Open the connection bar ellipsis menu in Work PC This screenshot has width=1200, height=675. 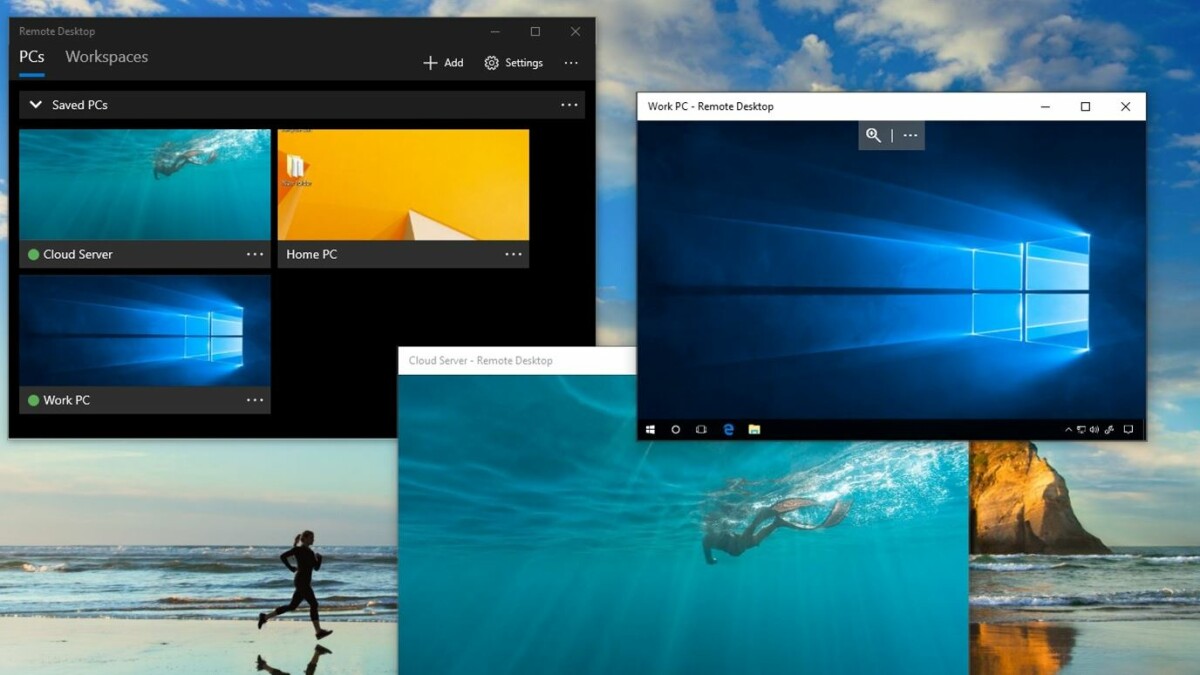[910, 136]
